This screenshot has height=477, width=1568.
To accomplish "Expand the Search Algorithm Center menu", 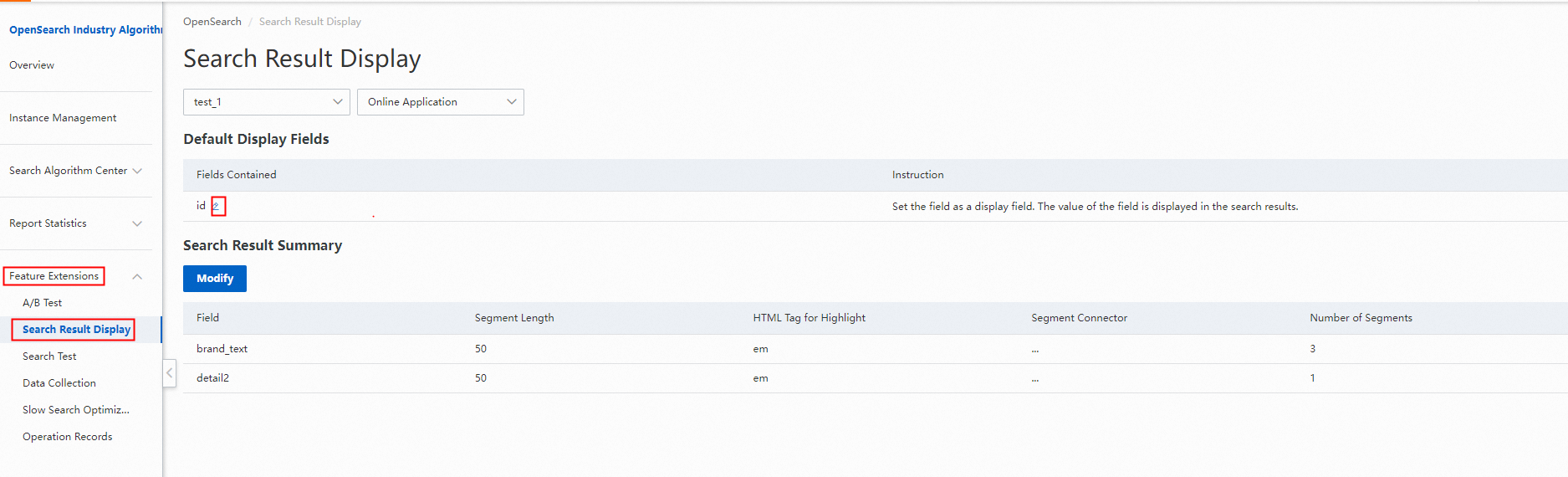I will click(75, 171).
